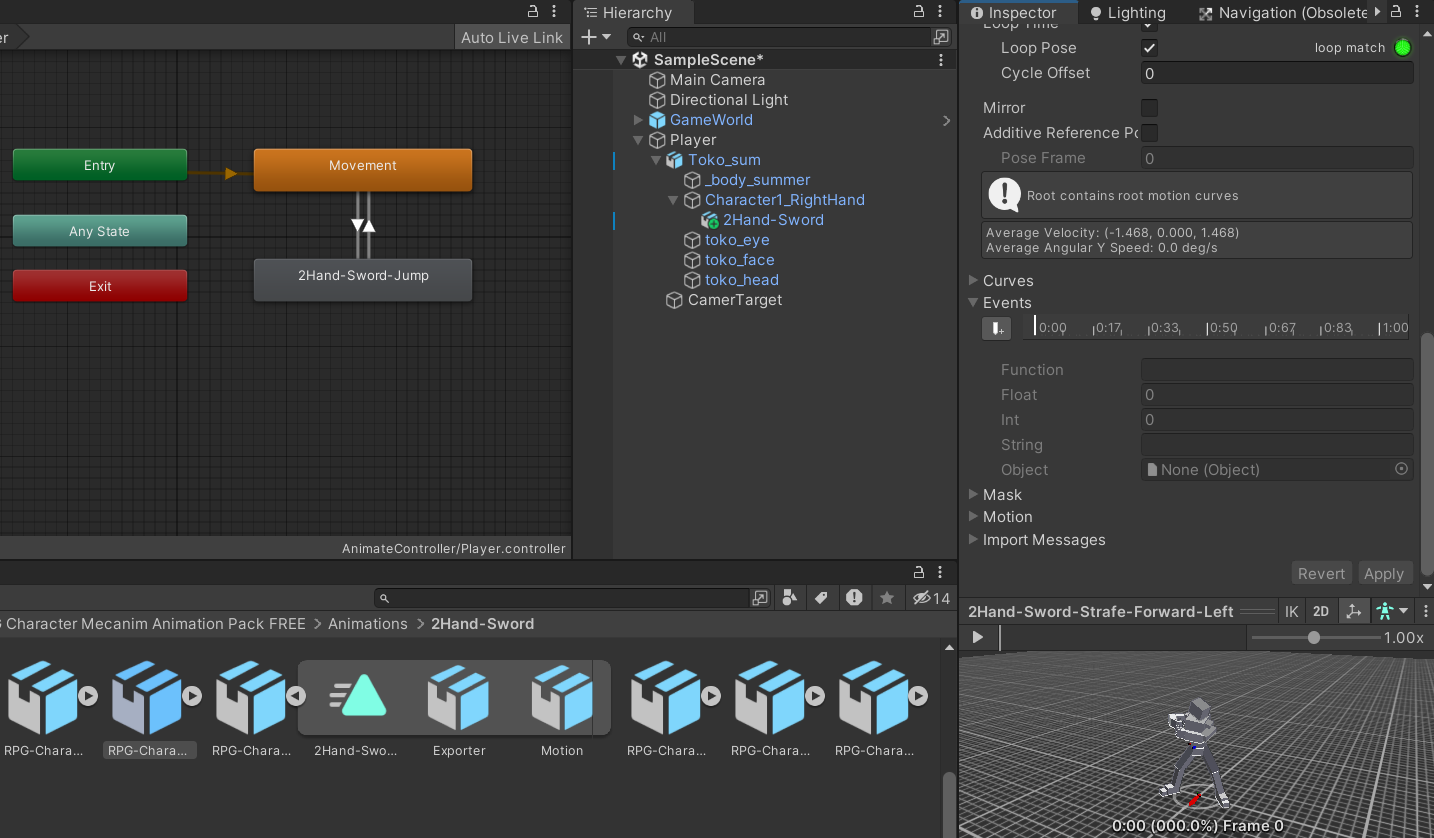
Task: Adjust the preview speed slider handle
Action: click(x=1314, y=637)
